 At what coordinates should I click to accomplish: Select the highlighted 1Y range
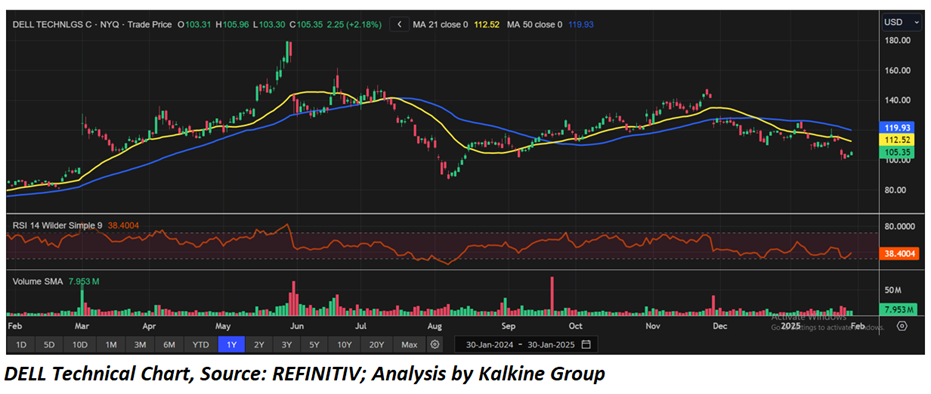[x=231, y=345]
